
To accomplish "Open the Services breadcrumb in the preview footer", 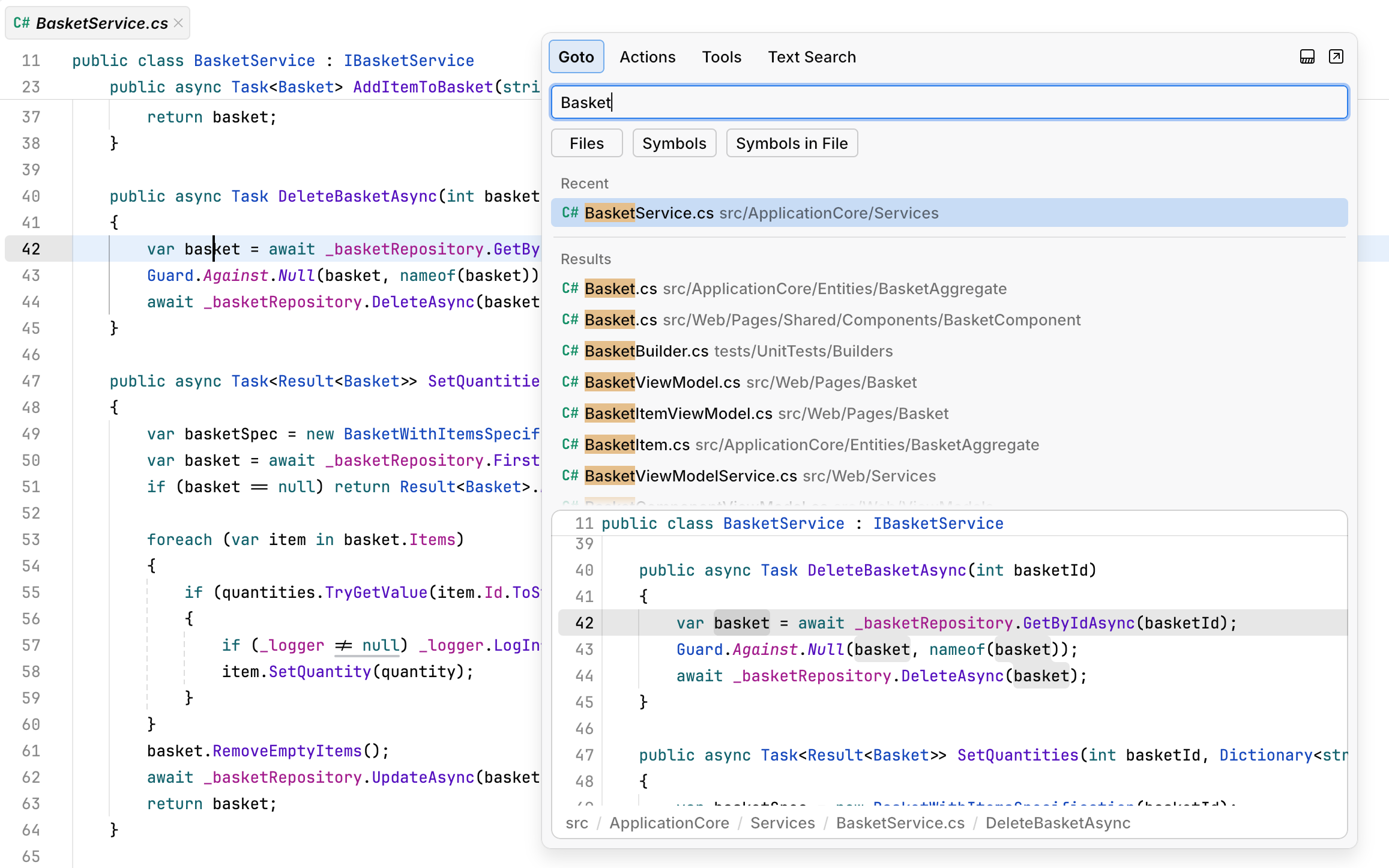I will point(782,823).
